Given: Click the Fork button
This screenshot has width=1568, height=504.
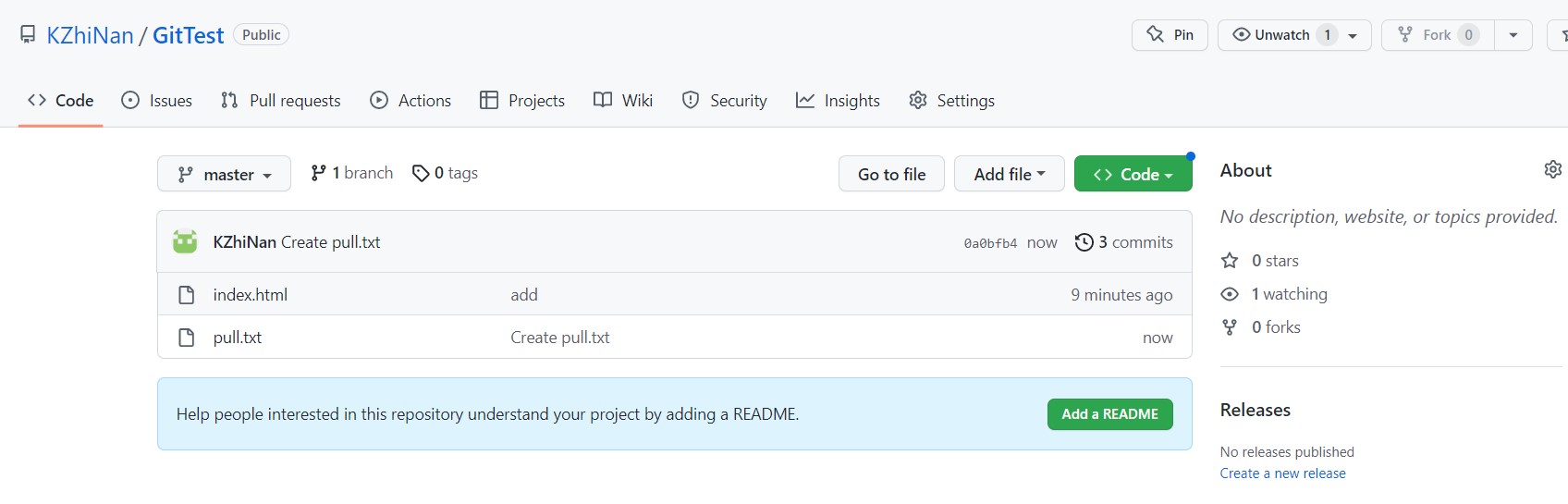Looking at the screenshot, I should (1438, 35).
